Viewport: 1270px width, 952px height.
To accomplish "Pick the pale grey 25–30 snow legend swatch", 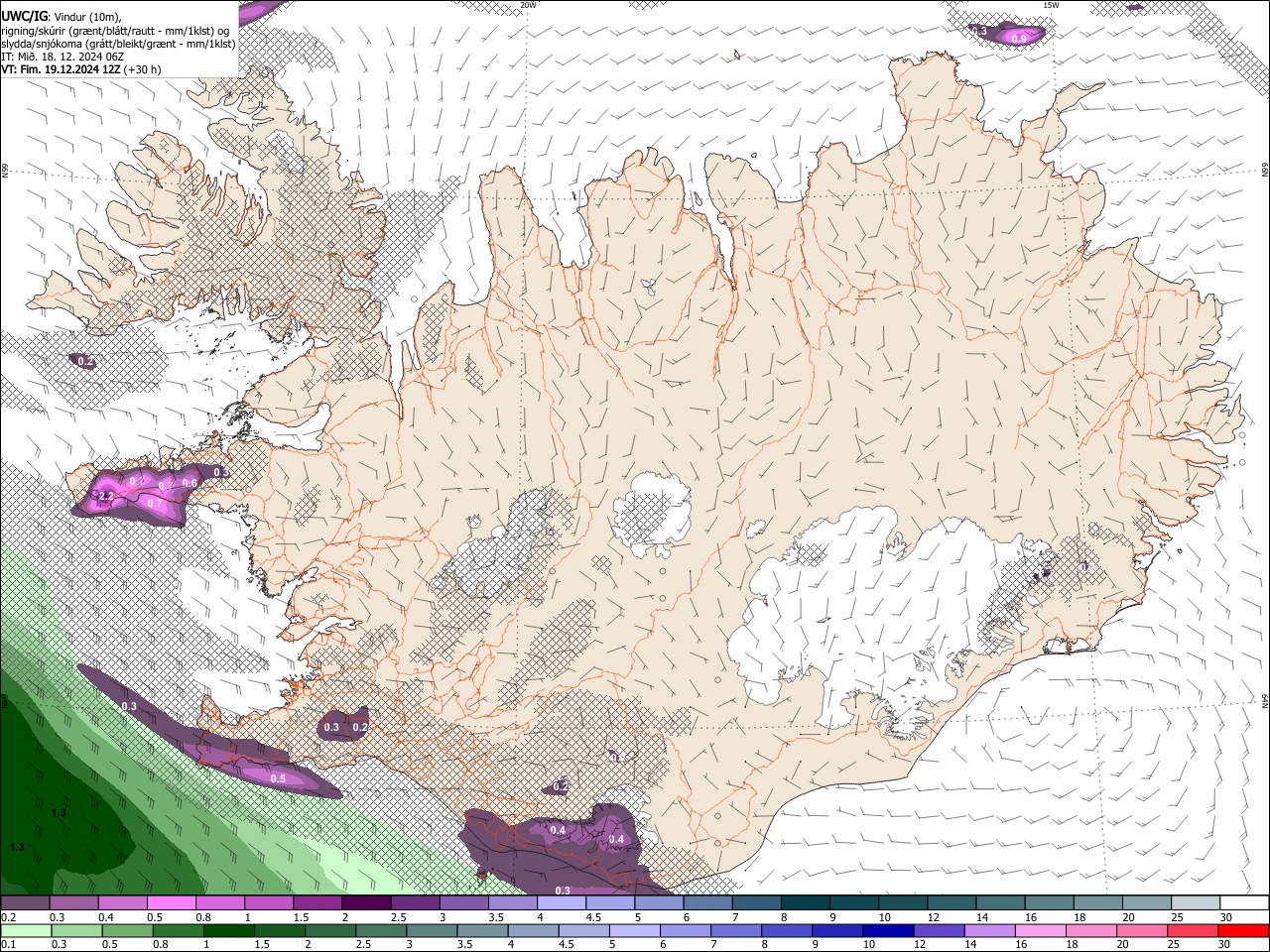I will click(1197, 903).
